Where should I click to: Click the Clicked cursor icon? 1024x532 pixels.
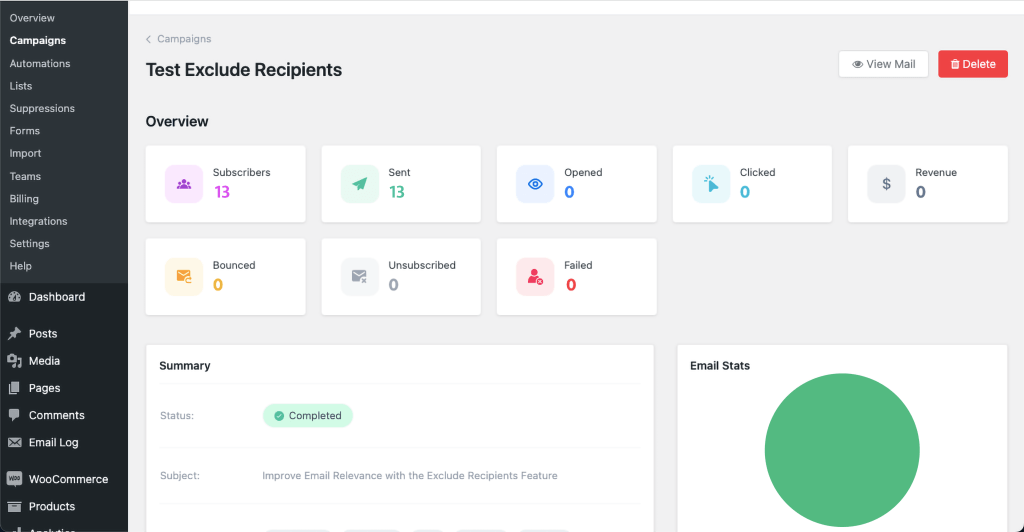(711, 184)
